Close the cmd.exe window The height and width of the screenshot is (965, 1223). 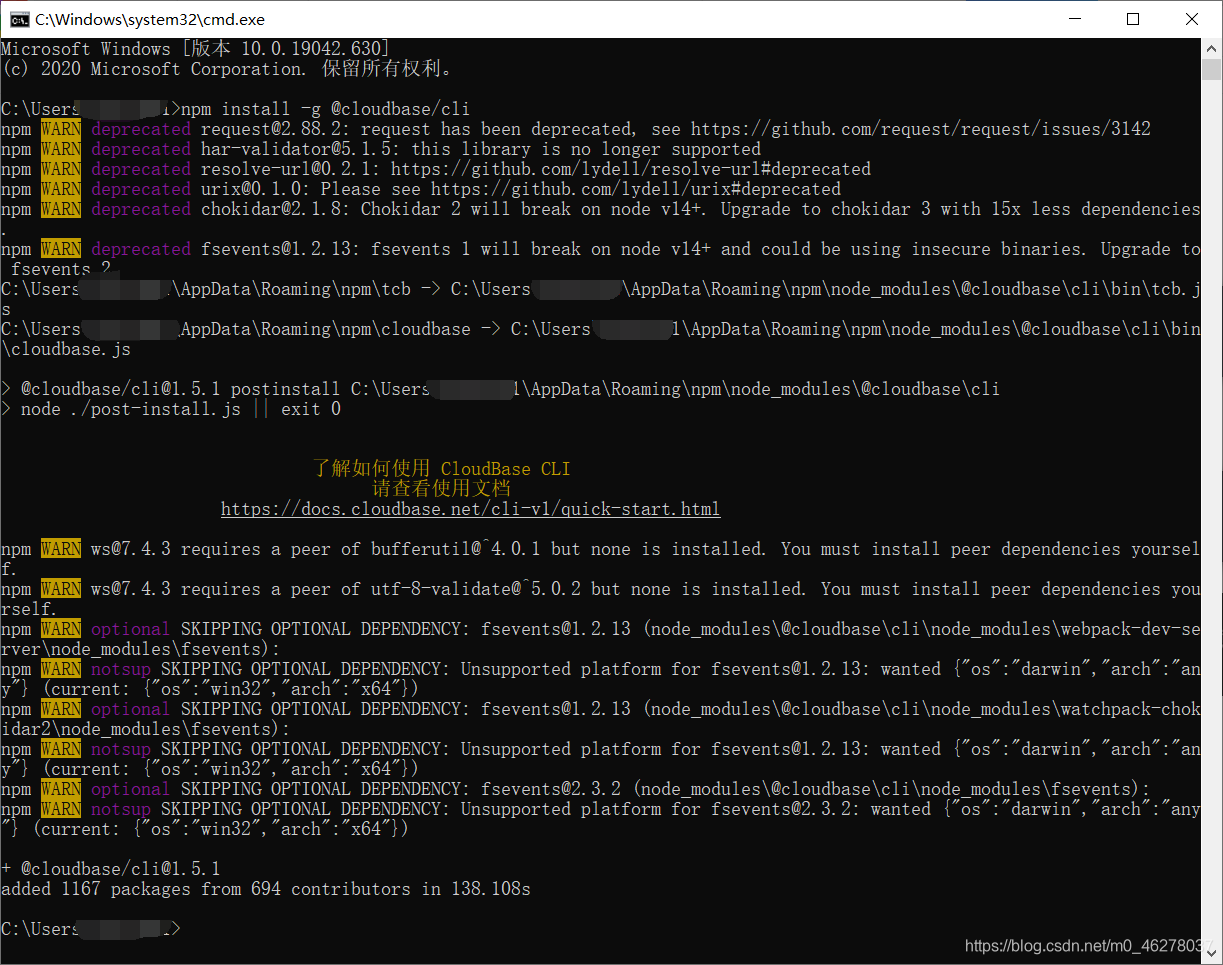coord(1192,19)
